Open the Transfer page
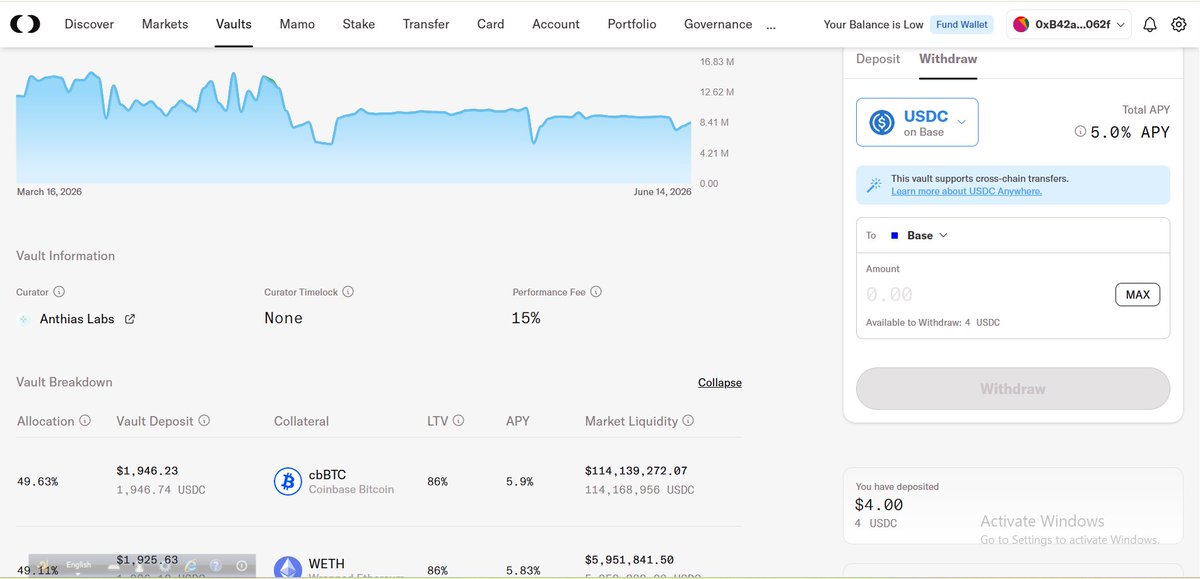This screenshot has width=1200, height=579. (426, 24)
